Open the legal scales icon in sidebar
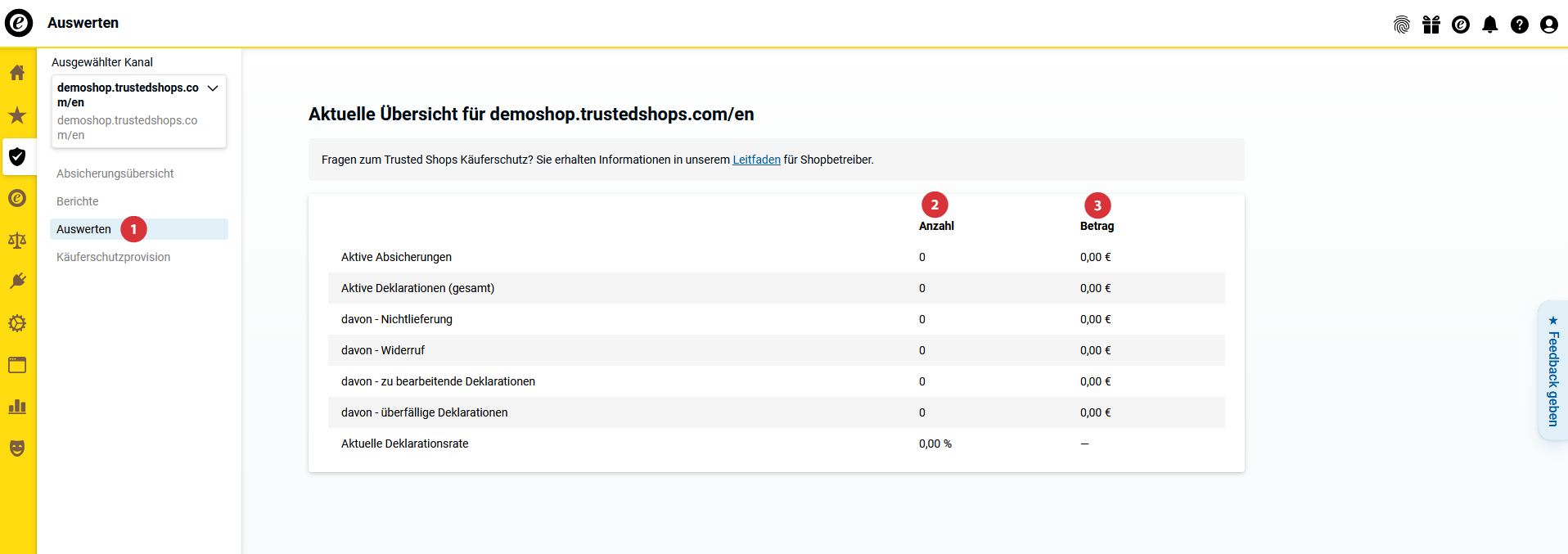Viewport: 1568px width, 554px height. click(x=17, y=240)
